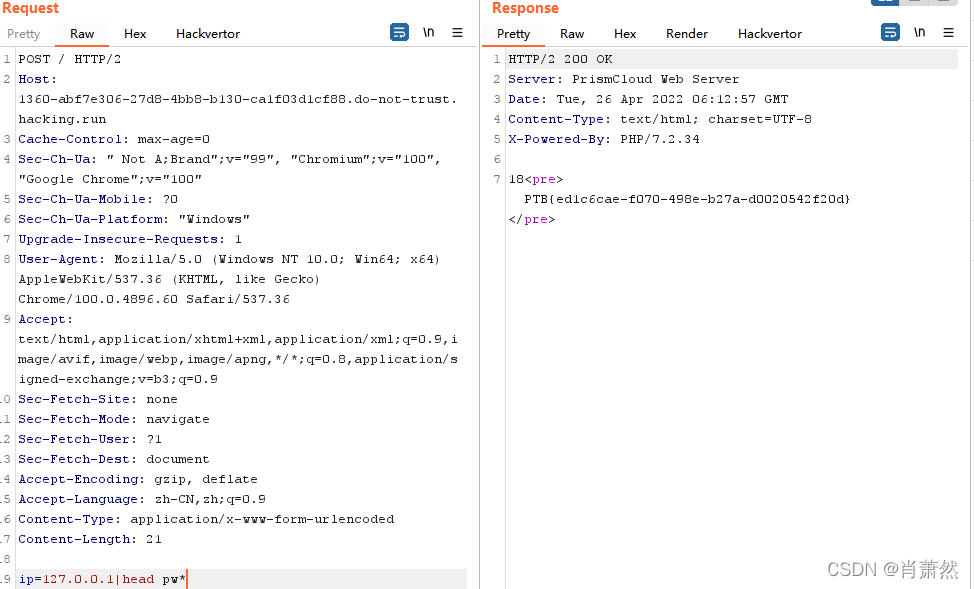Click the Sec-Ch-Ua header line
Image resolution: width=974 pixels, height=589 pixels.
229,159
